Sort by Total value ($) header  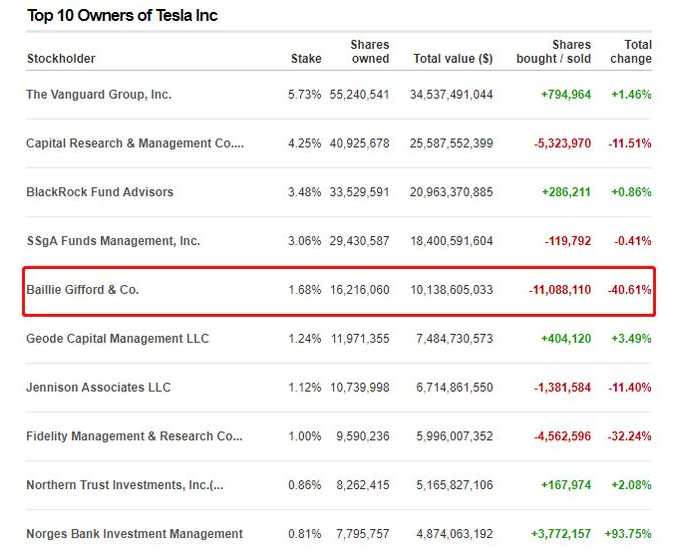point(453,59)
